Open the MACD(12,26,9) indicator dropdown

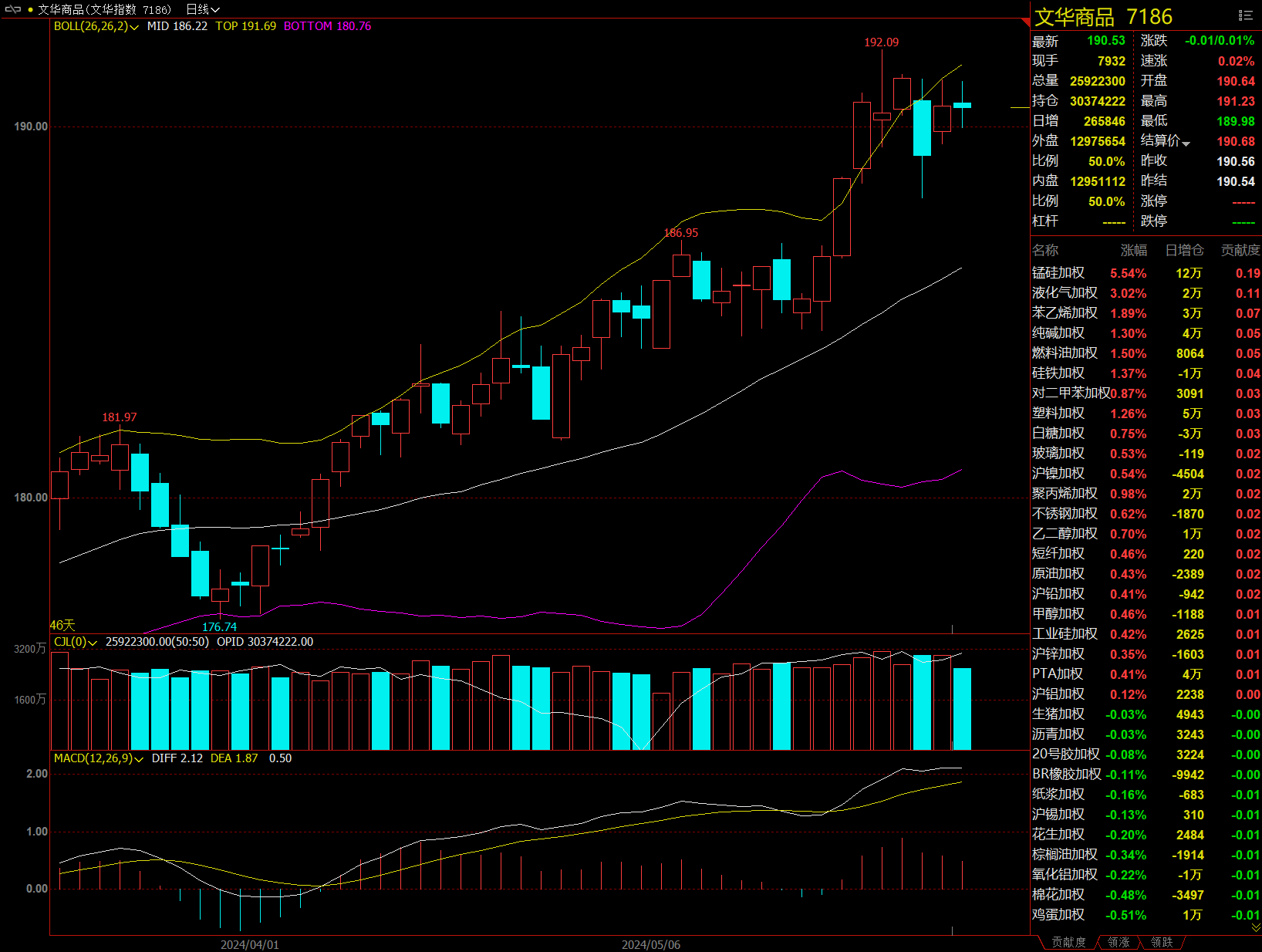click(x=99, y=758)
